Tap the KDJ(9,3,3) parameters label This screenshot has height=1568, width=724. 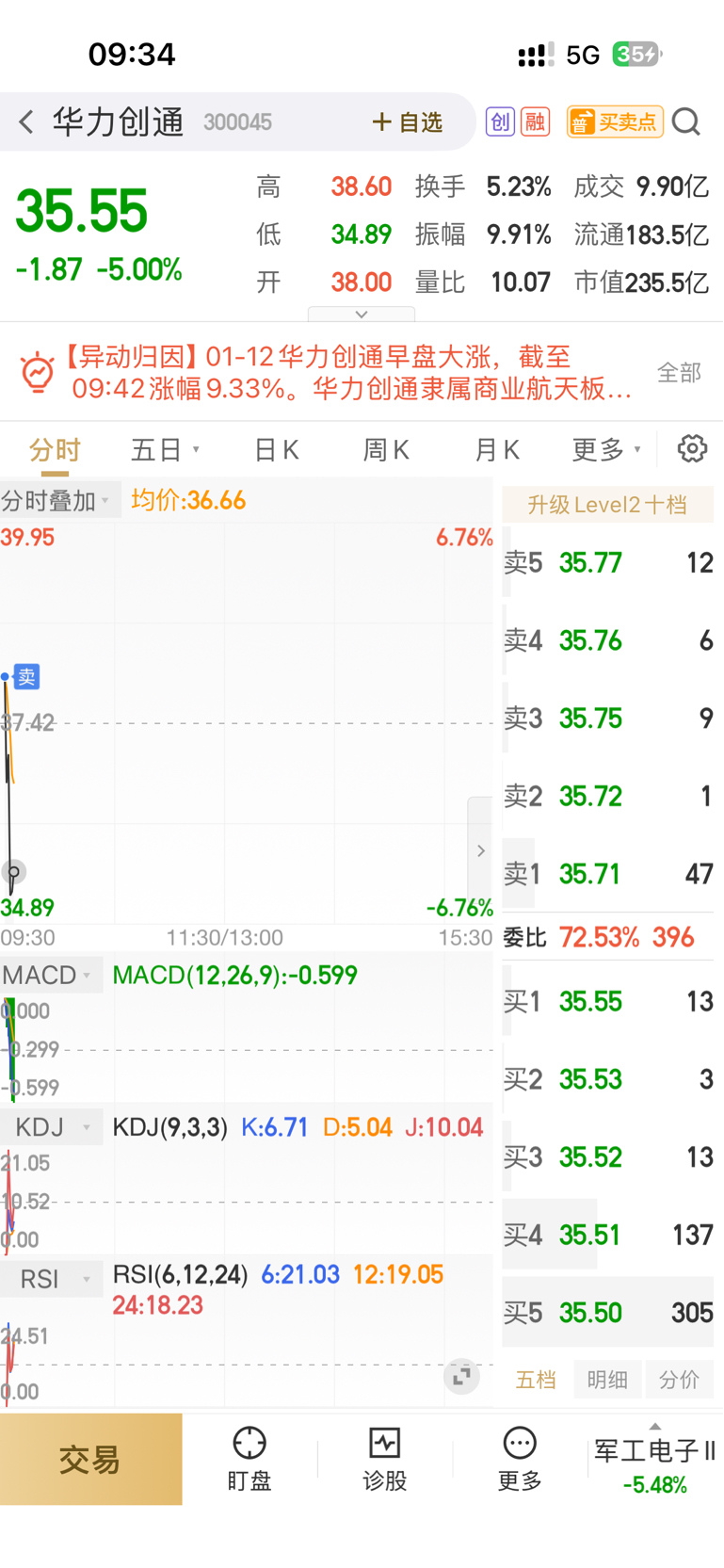[169, 1127]
